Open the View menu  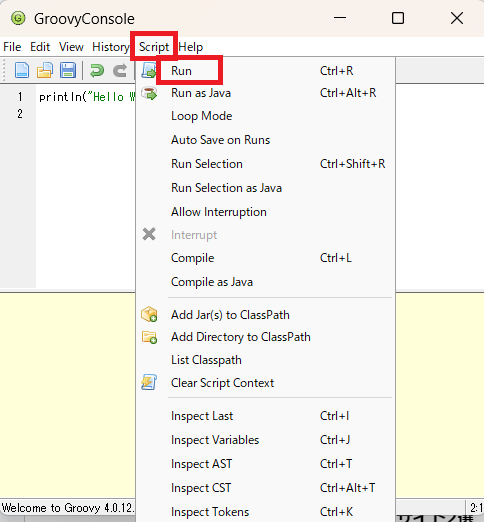[71, 47]
